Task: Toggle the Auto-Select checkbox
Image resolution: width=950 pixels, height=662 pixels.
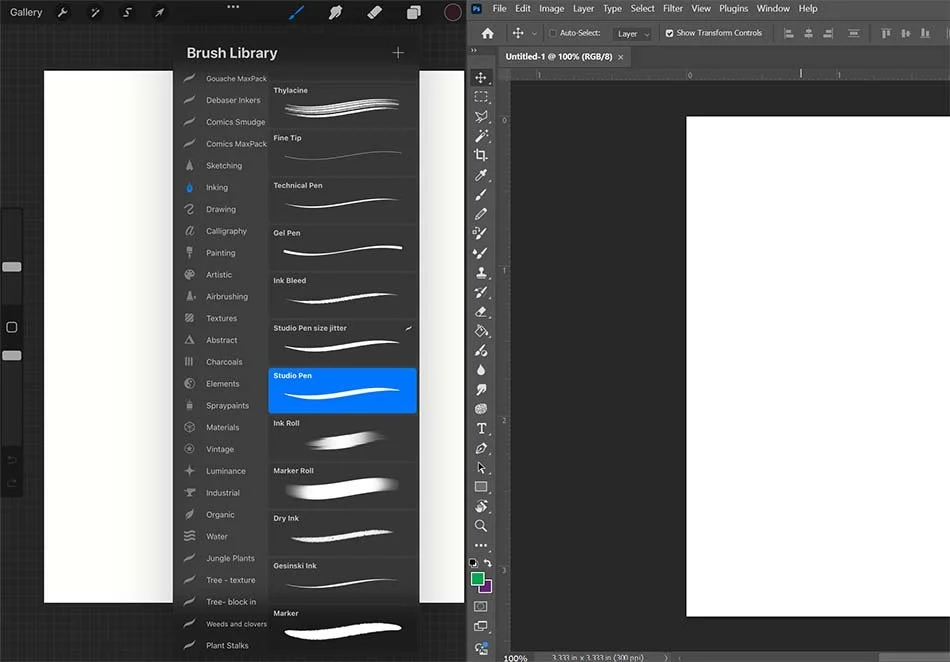Action: click(x=553, y=33)
